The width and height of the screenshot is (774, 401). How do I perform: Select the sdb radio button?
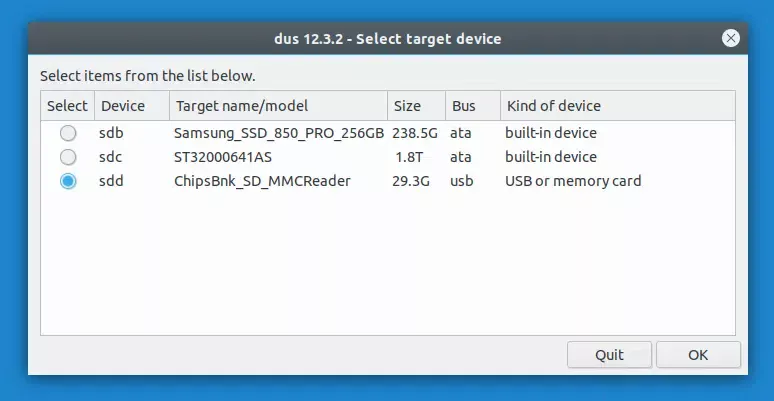(68, 133)
